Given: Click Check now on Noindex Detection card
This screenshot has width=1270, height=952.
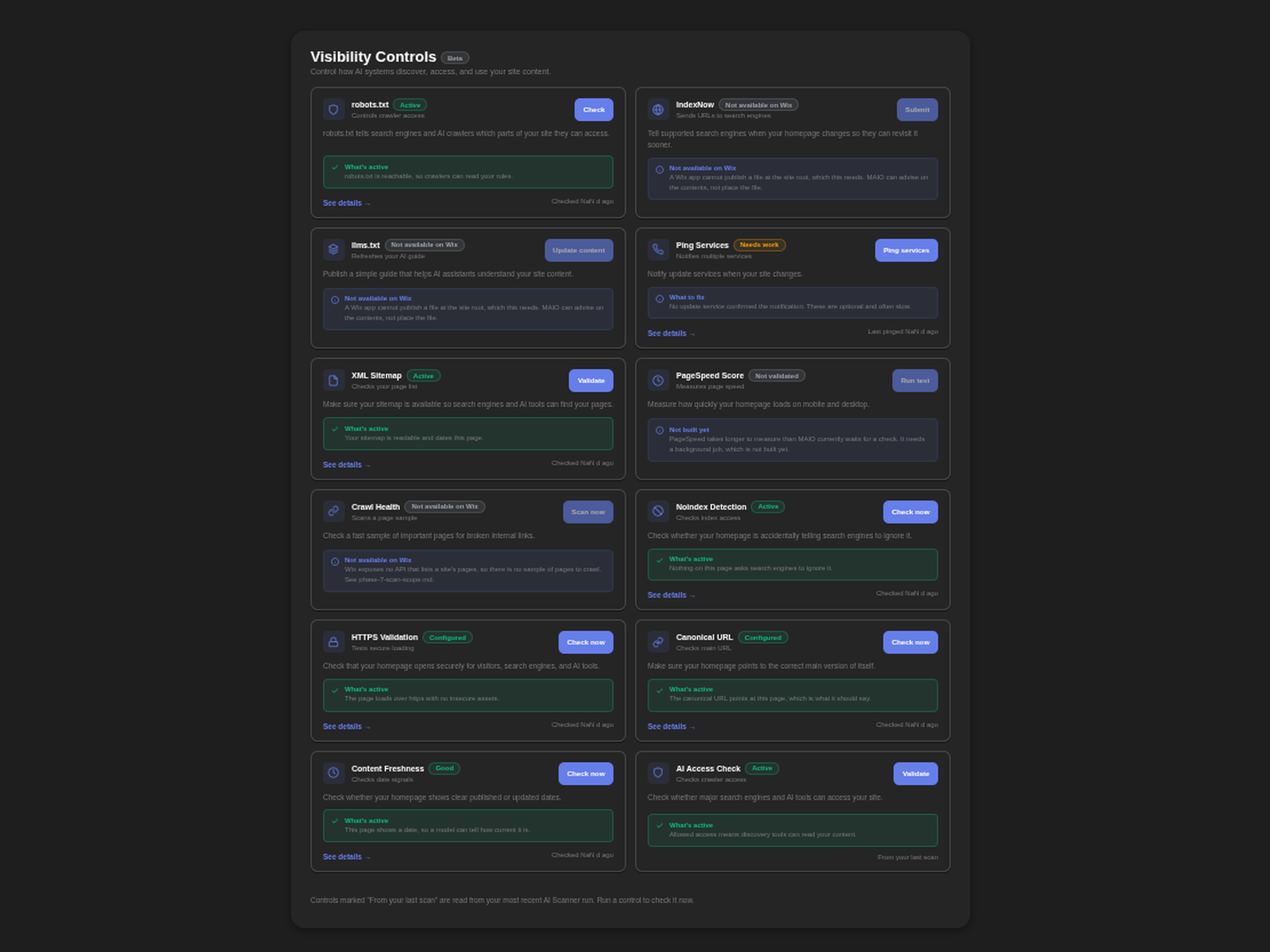Looking at the screenshot, I should [x=910, y=512].
